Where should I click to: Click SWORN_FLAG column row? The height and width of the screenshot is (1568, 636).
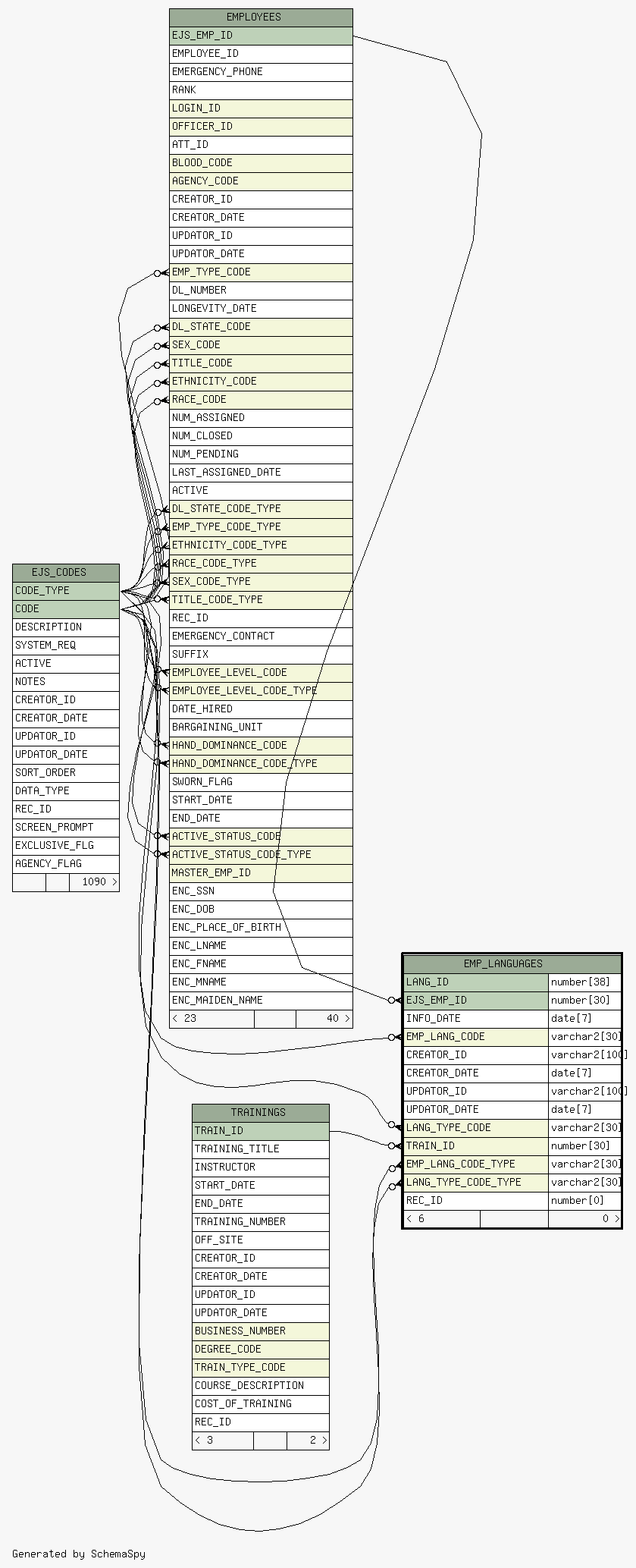(261, 782)
